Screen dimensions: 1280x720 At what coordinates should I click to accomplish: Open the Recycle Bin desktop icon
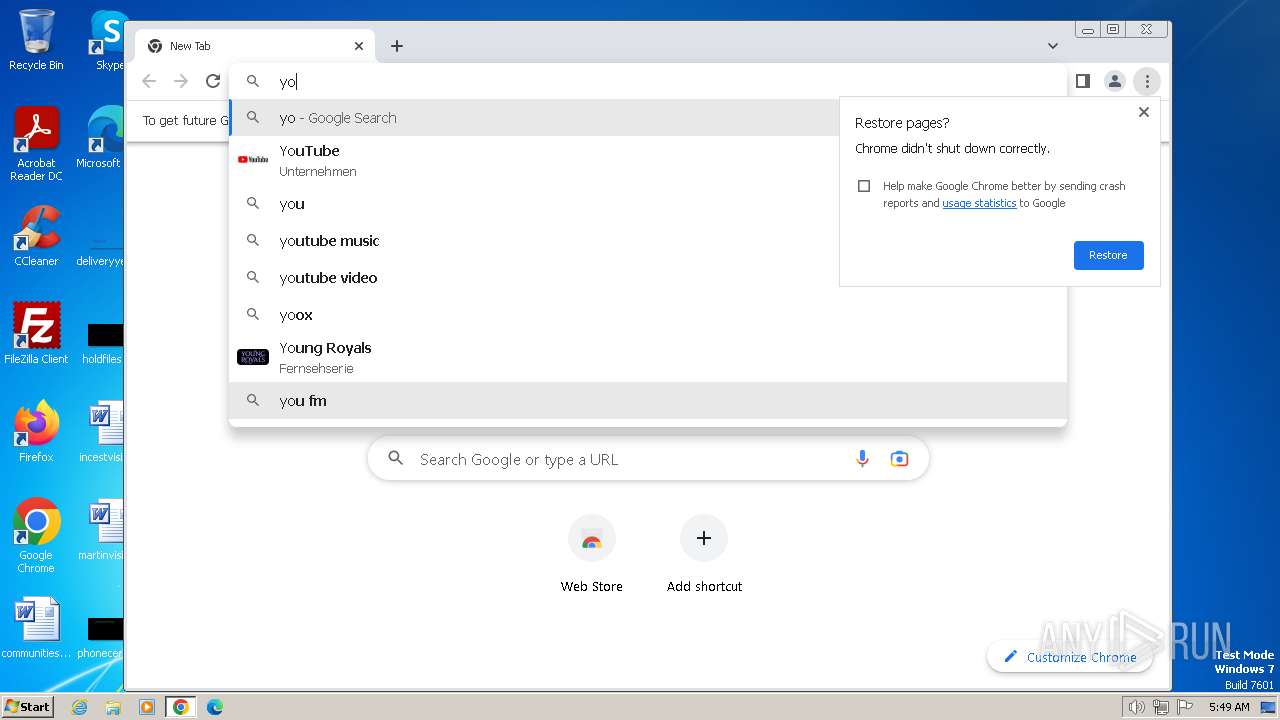click(36, 40)
